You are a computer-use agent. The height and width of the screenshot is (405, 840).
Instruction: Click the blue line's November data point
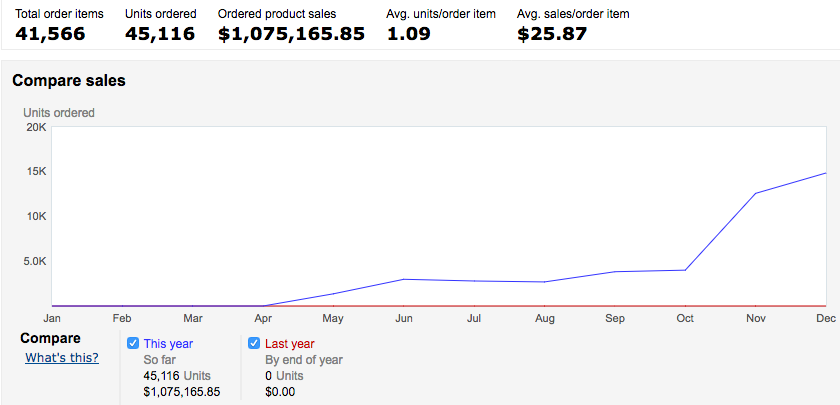[x=755, y=193]
